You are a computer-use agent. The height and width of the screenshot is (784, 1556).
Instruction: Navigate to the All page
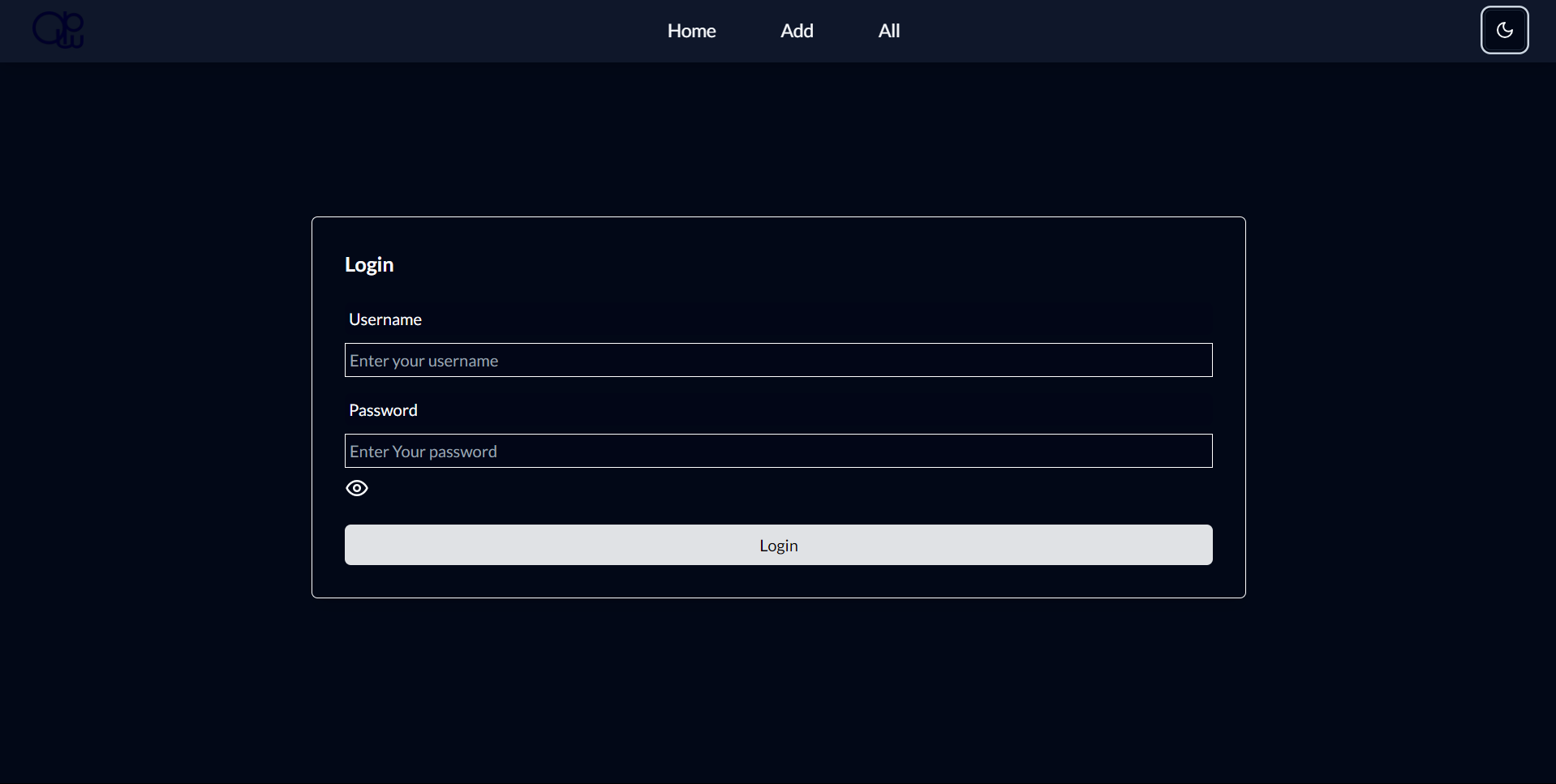[888, 31]
